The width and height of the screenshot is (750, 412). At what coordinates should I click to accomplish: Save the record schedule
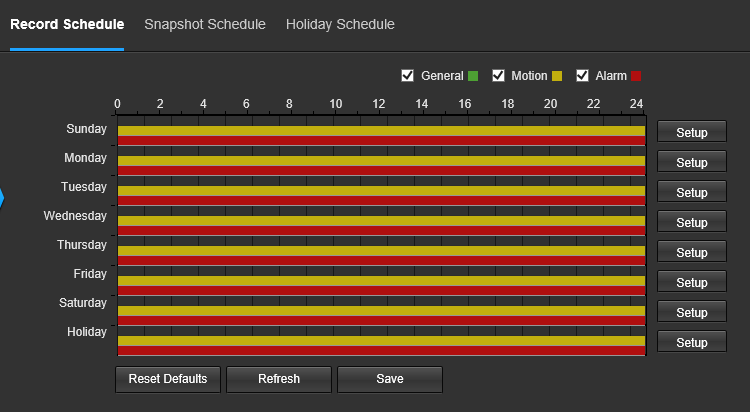(x=390, y=379)
